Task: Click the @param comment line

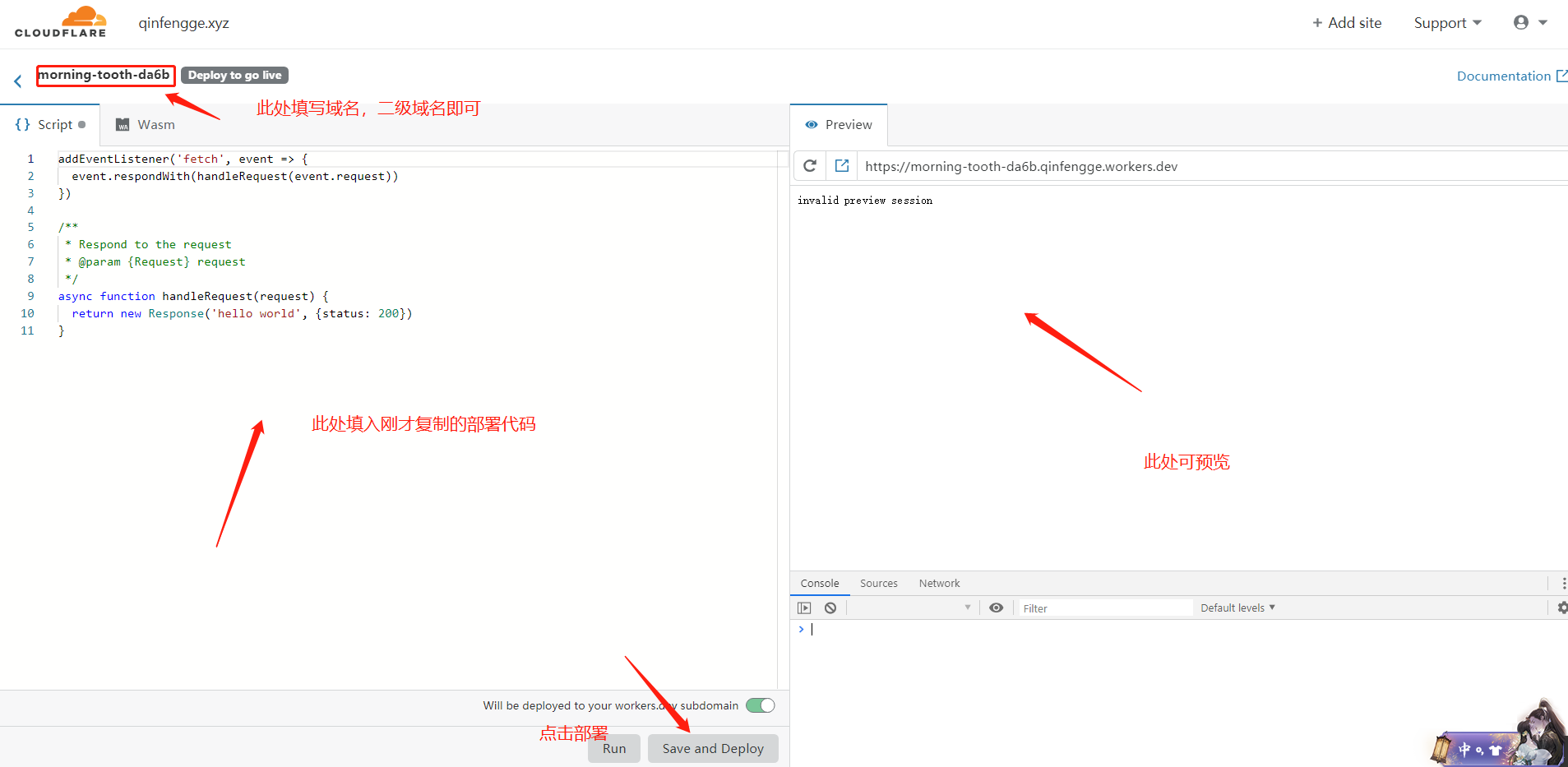Action: click(155, 261)
